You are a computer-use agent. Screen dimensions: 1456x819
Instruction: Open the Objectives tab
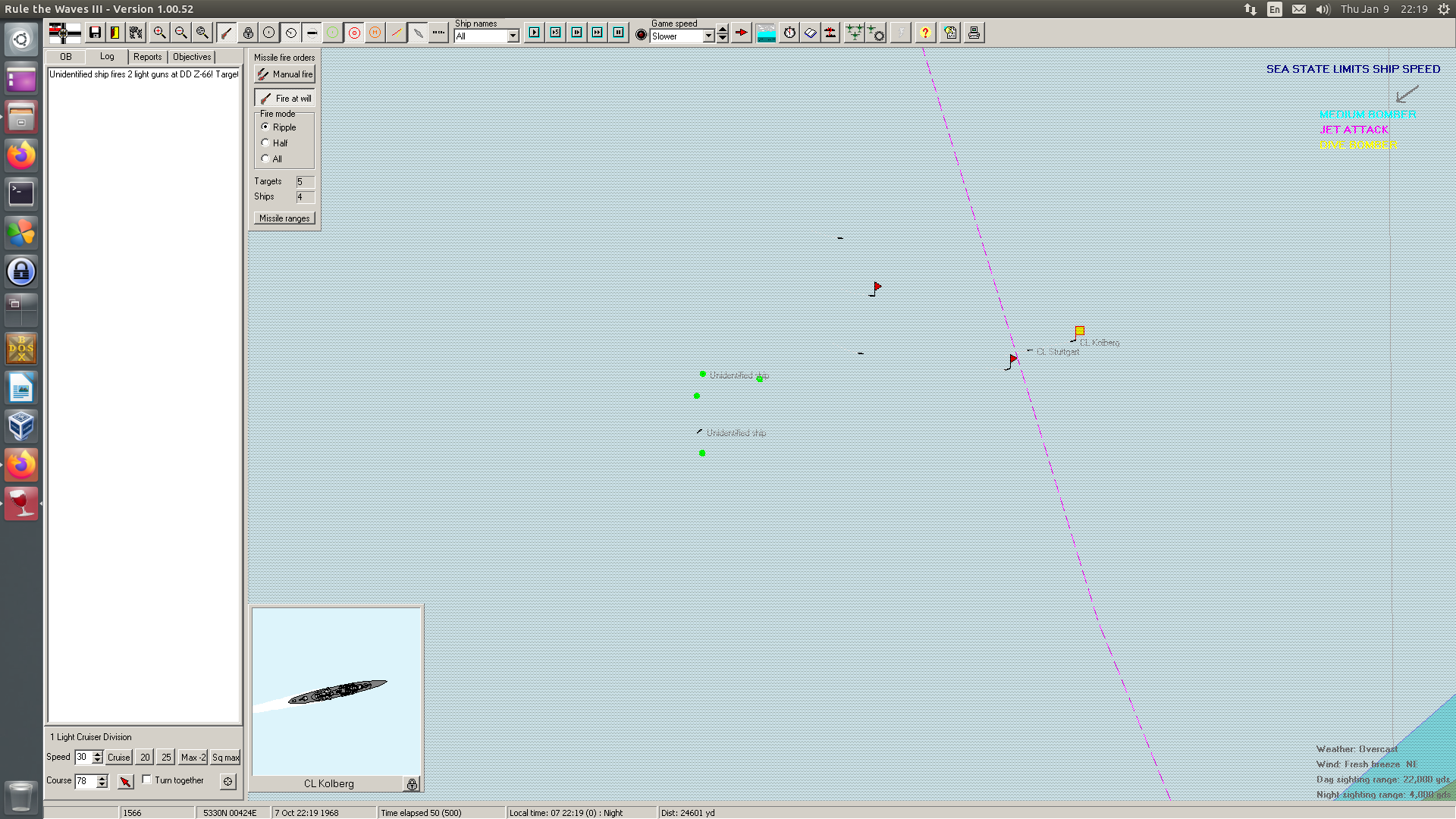192,57
